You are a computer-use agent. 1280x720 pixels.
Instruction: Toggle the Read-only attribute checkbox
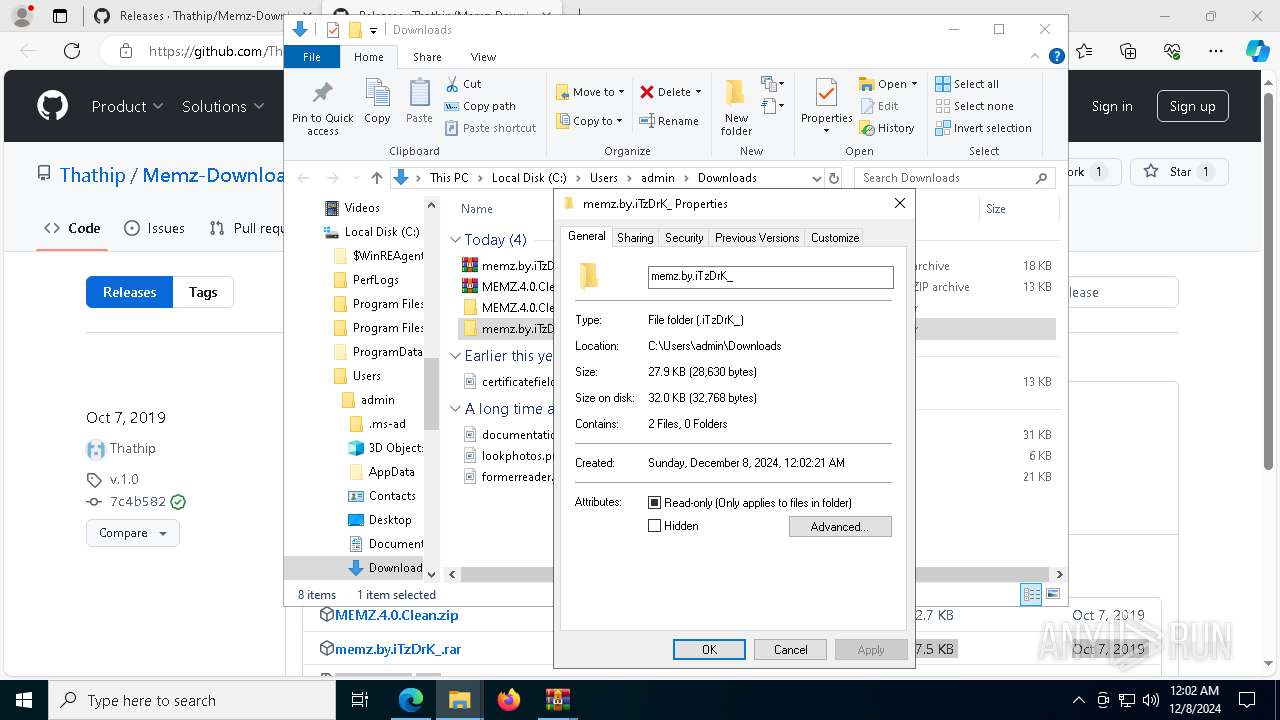655,503
